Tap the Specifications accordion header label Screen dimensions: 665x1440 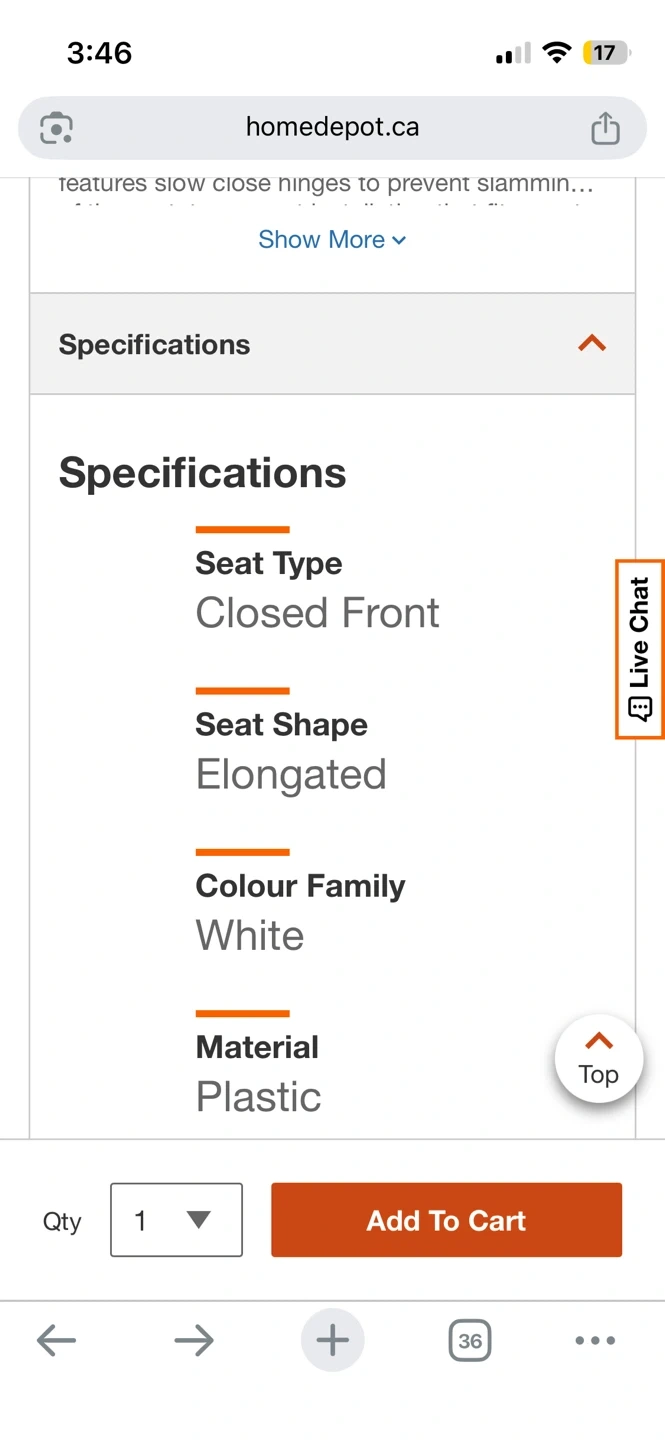tap(155, 345)
